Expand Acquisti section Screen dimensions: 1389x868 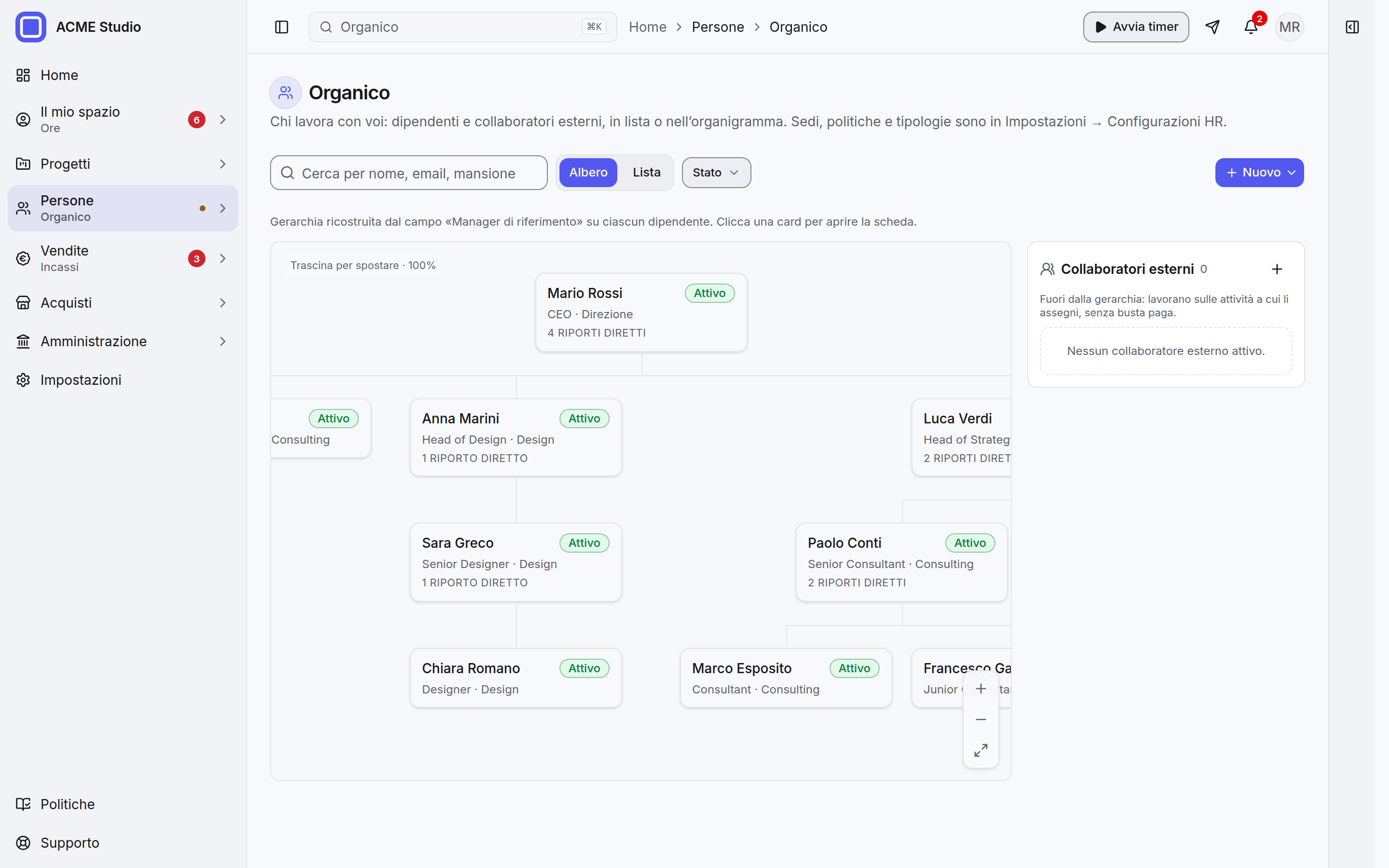223,302
